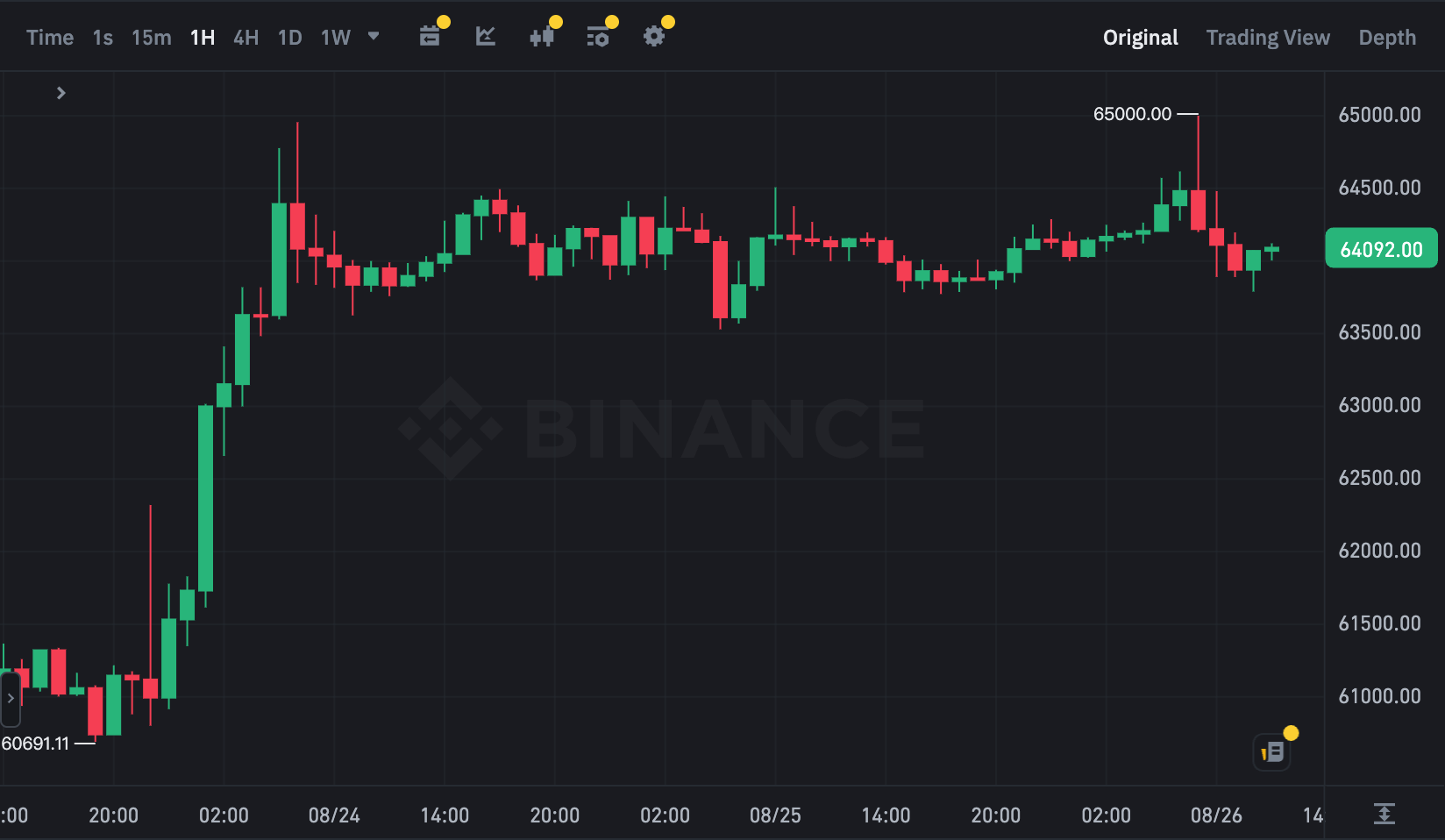The image size is (1445, 840).
Task: Click the auto-fit price scale icon
Action: click(1384, 814)
